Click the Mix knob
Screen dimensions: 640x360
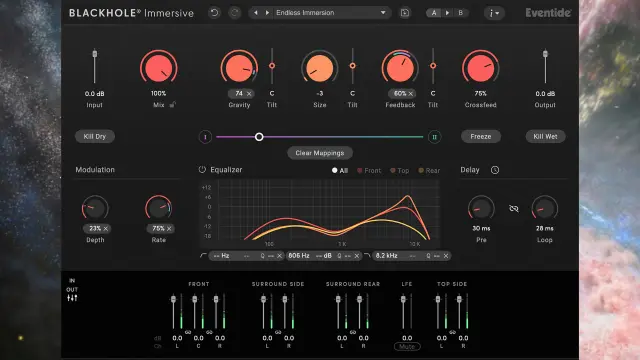[159, 68]
